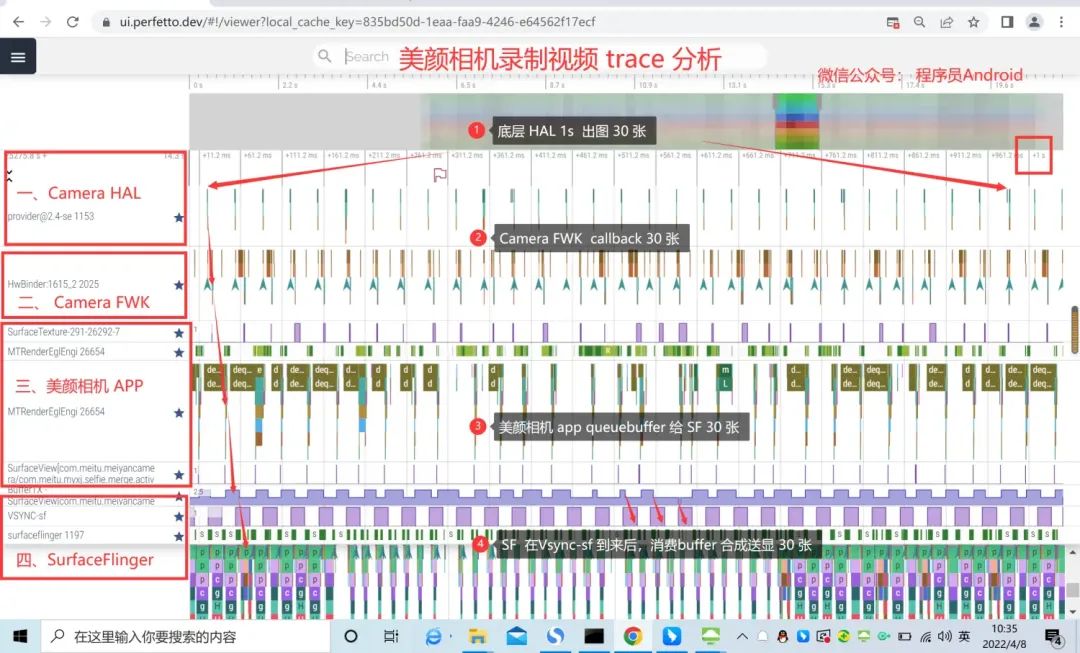Viewport: 1080px width, 653px height.
Task: Select the green 'L' slice under the 'm' slice
Action: click(724, 384)
